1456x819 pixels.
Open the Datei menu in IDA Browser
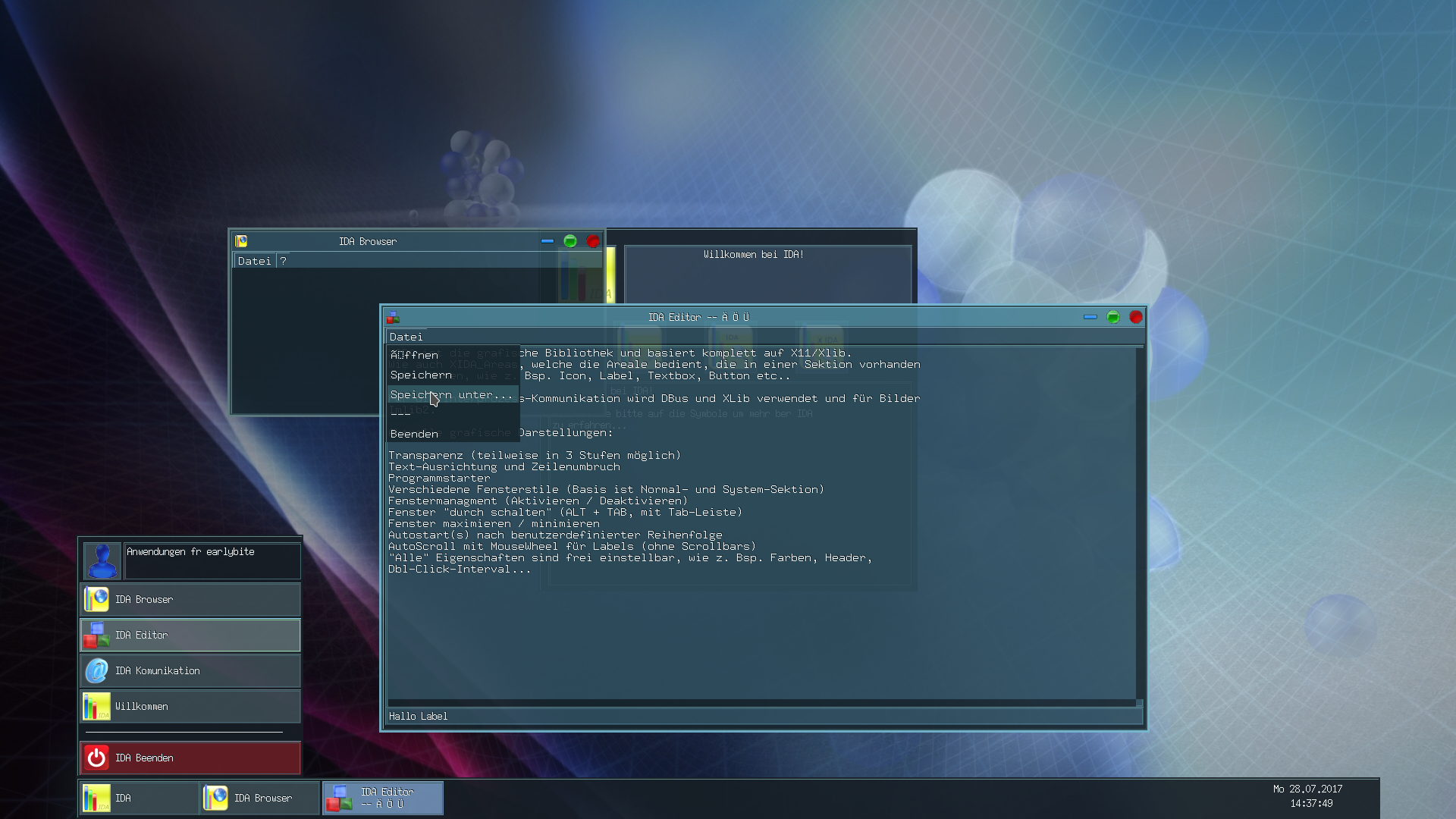(253, 260)
